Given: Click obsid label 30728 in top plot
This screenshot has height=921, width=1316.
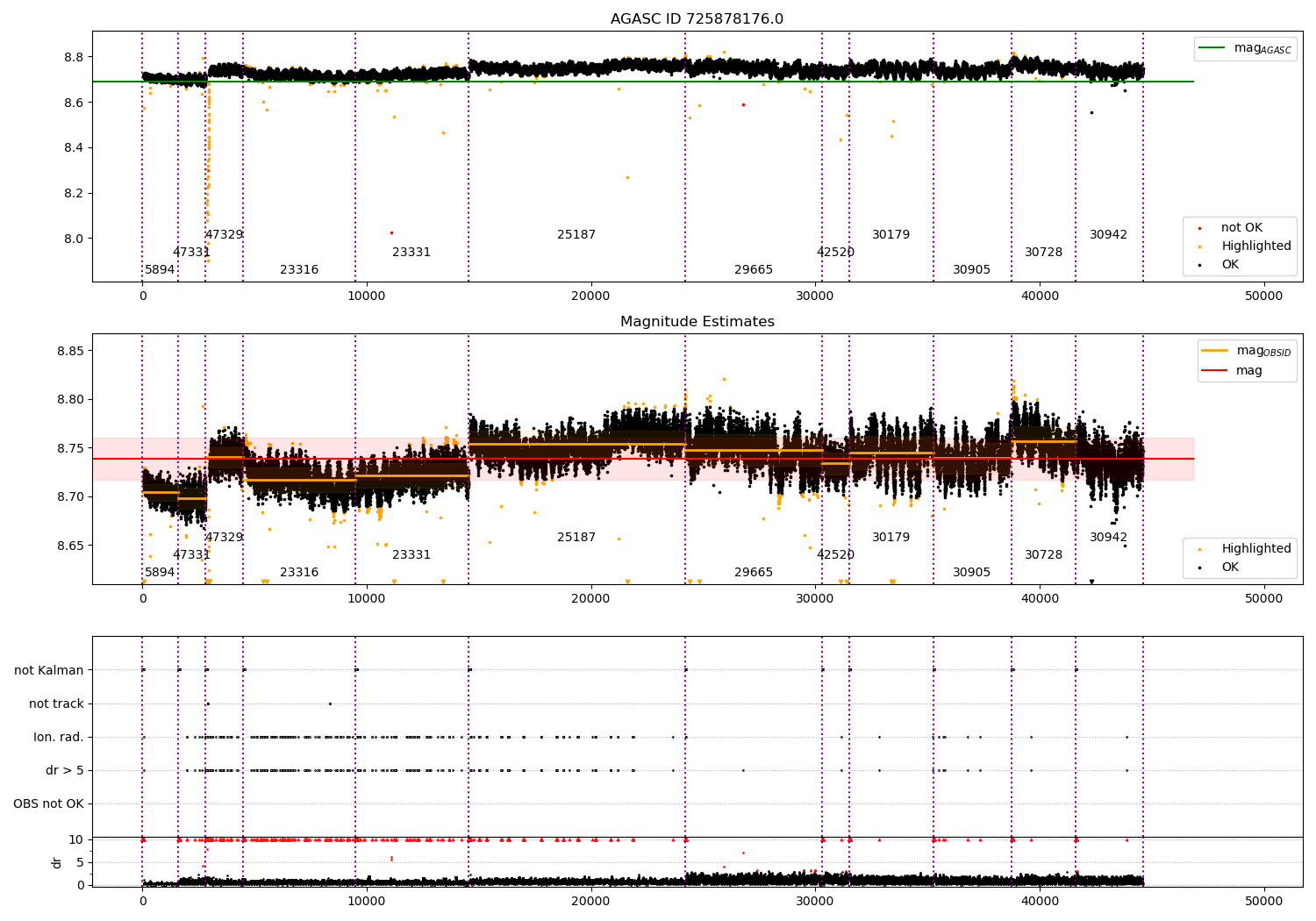Looking at the screenshot, I should 1043,253.
